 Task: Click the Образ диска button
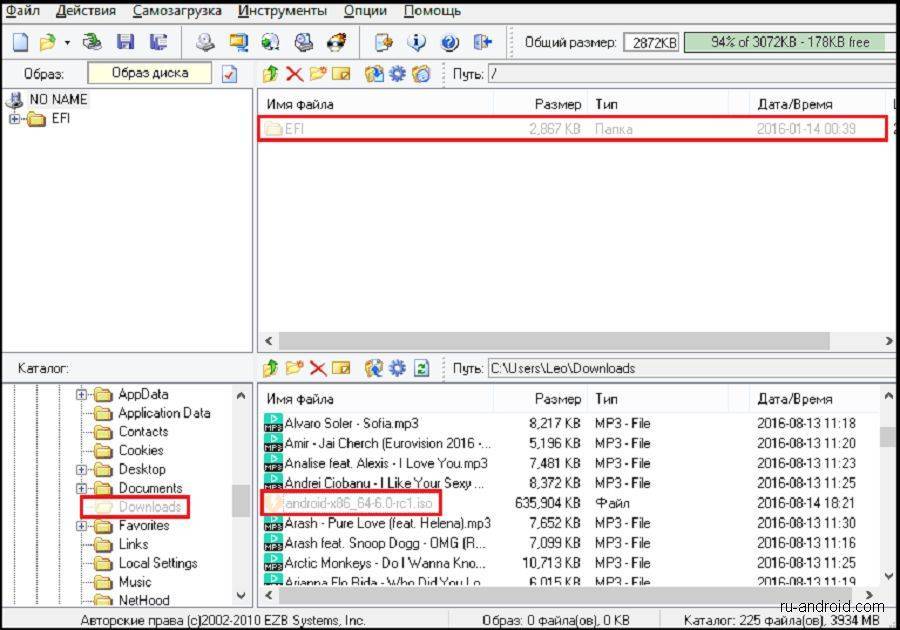coord(149,73)
